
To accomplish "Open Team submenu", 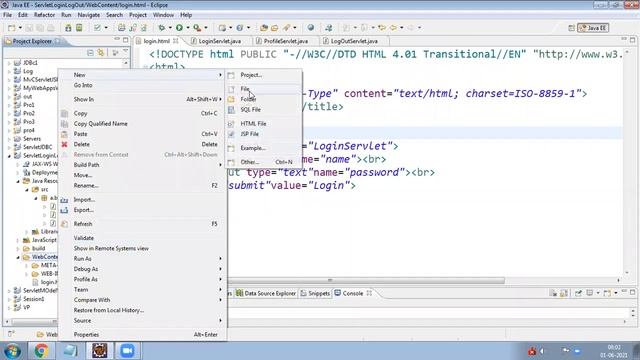I will click(142, 289).
